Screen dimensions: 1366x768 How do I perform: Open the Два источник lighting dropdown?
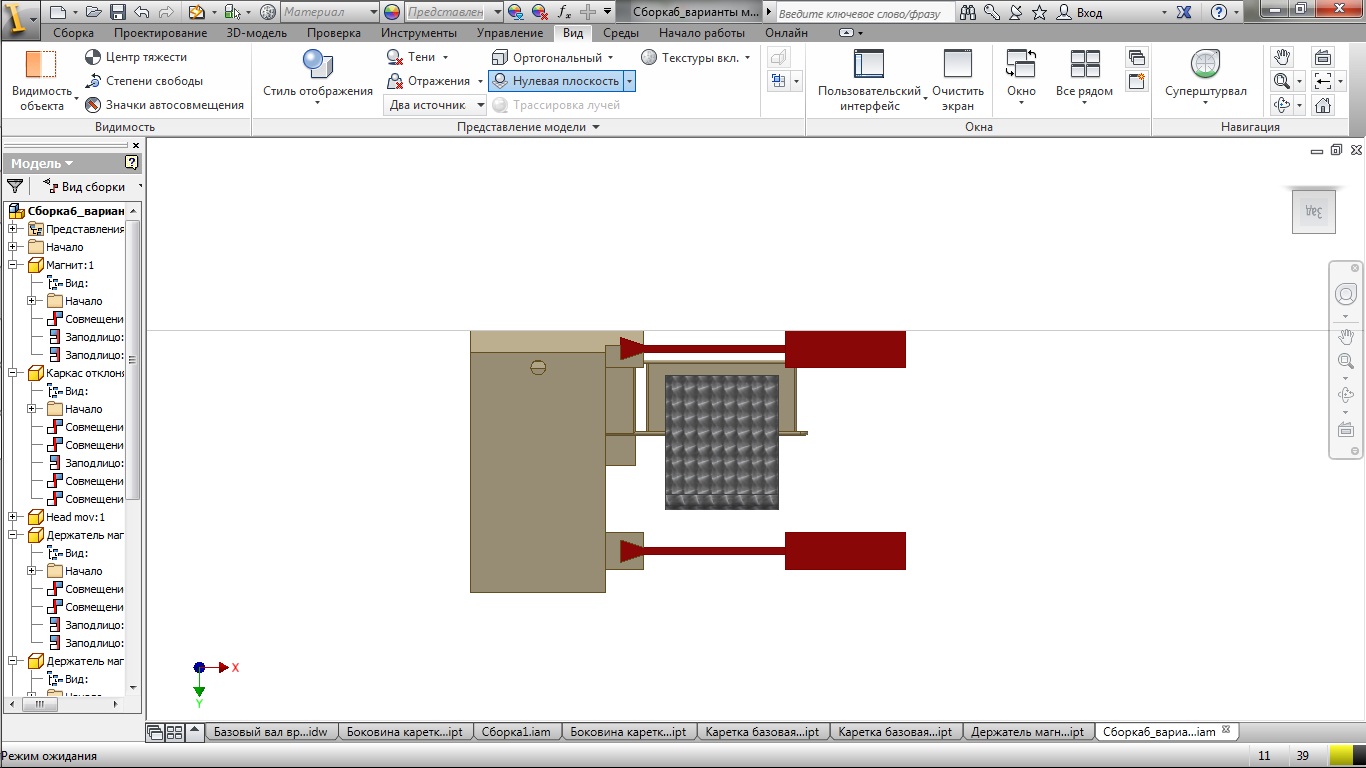(x=435, y=105)
